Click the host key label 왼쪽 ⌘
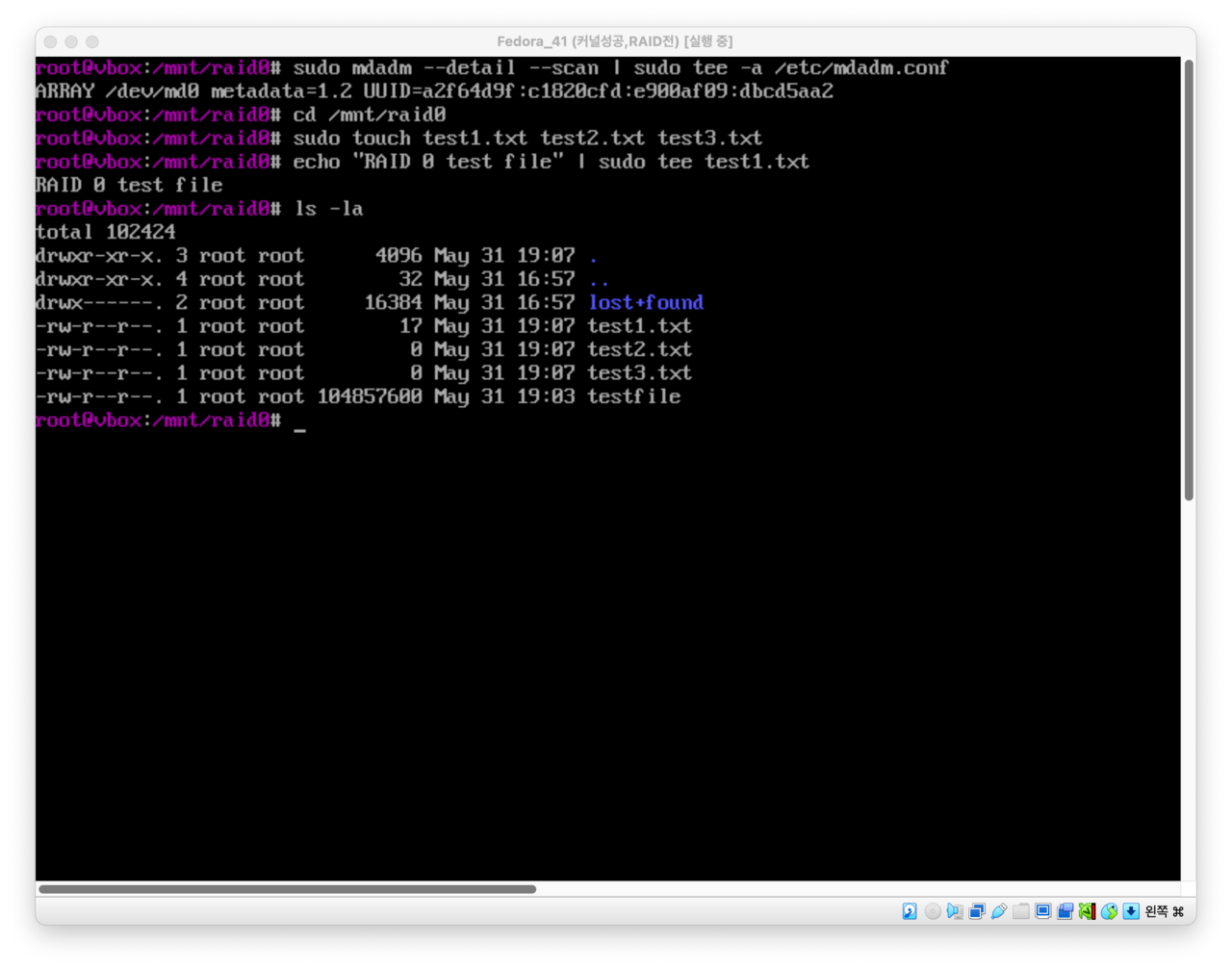Viewport: 1232px width, 969px height. pos(1164,910)
